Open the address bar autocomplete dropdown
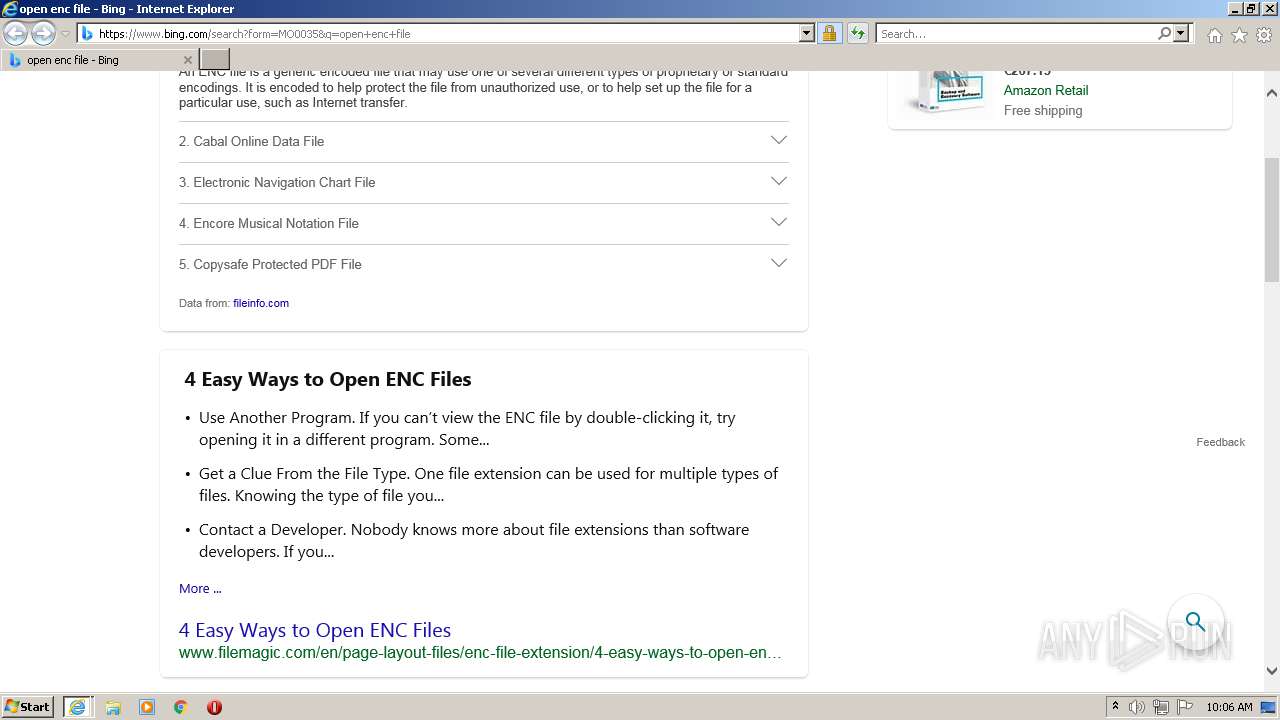Viewport: 1280px width, 720px height. coord(806,33)
